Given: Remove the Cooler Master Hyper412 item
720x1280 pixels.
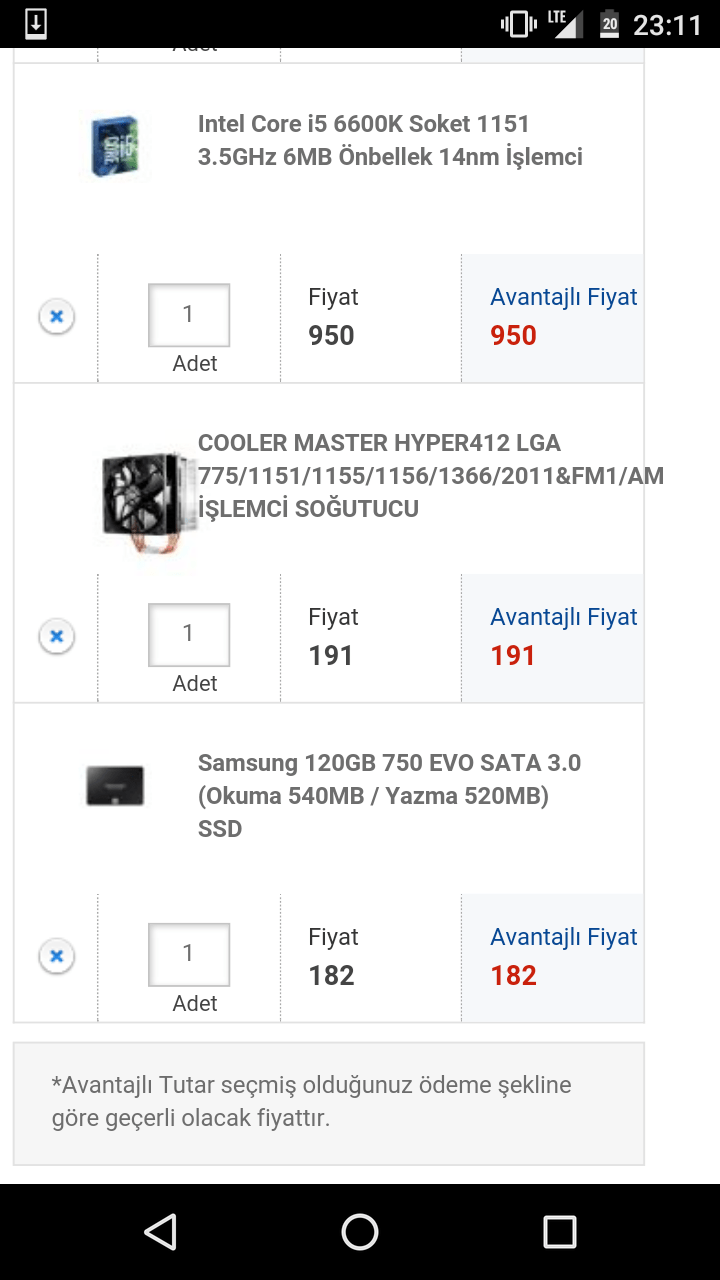Looking at the screenshot, I should coord(57,636).
